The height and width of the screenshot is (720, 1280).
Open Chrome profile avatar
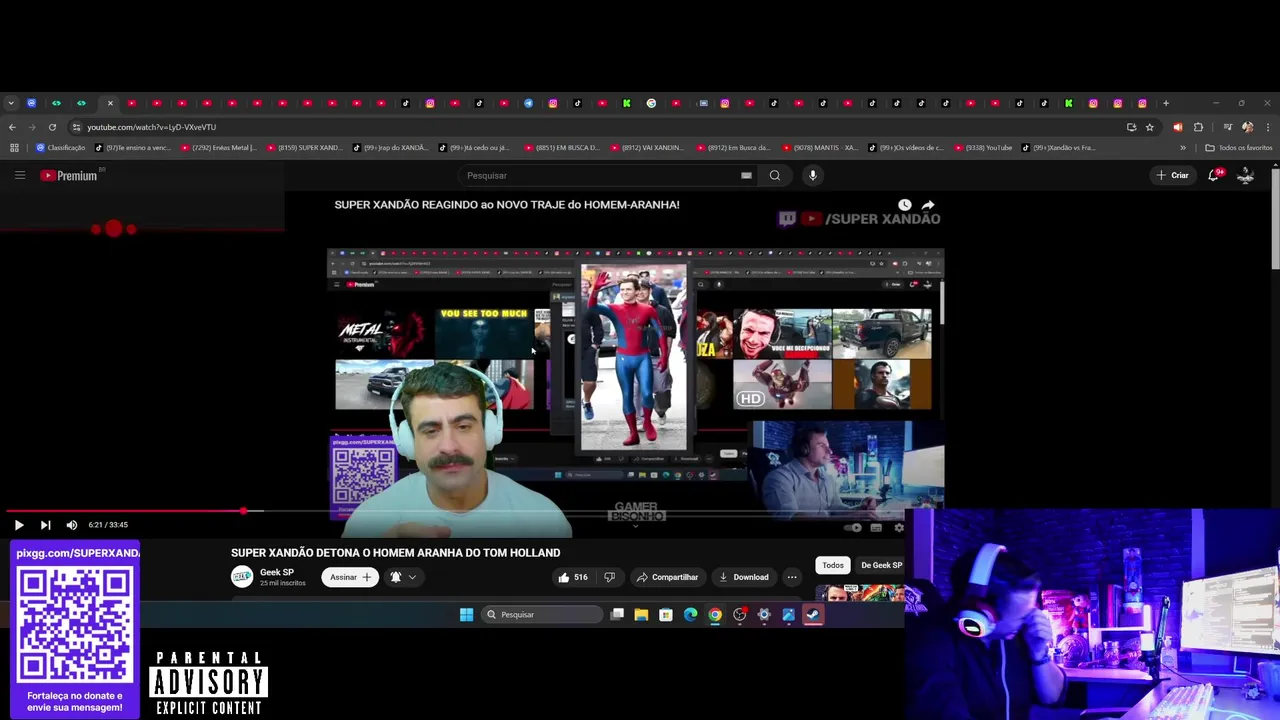(x=1247, y=127)
